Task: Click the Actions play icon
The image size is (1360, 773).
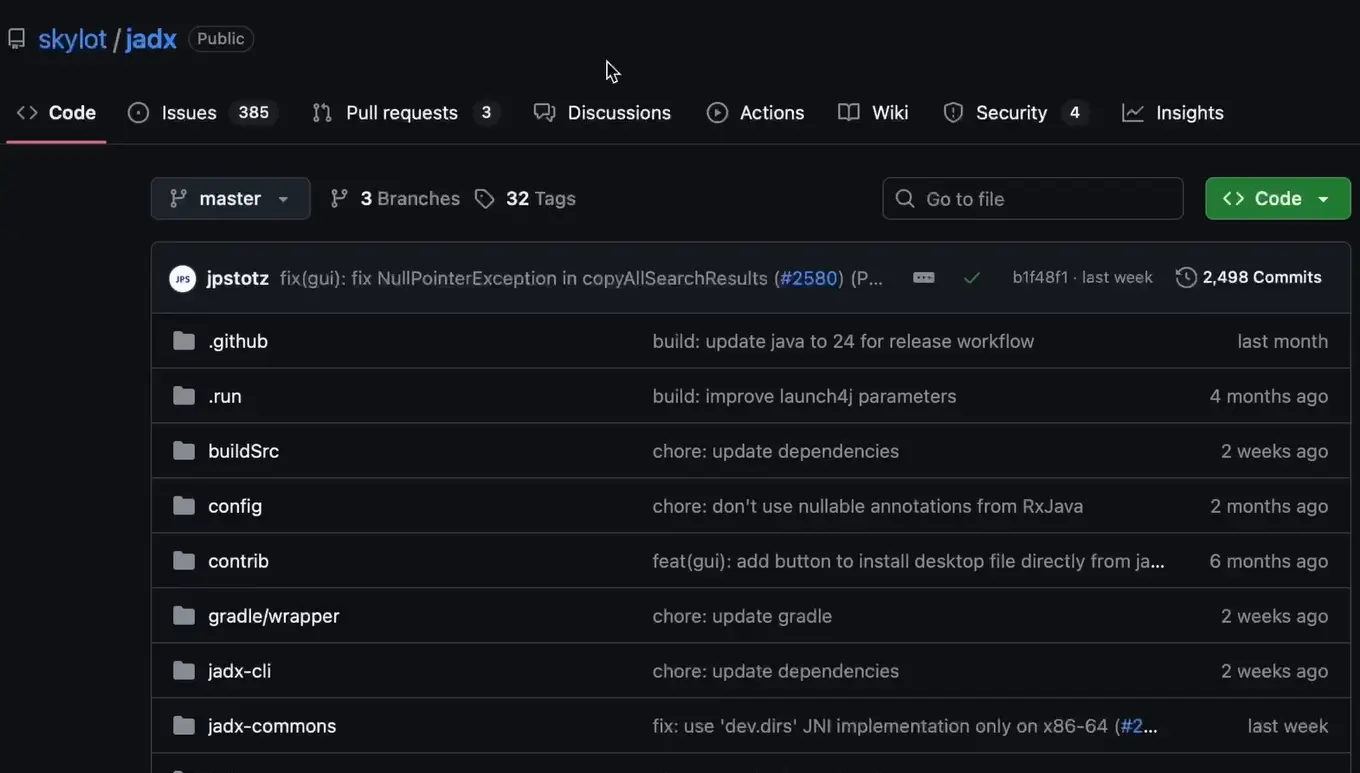Action: pos(717,113)
